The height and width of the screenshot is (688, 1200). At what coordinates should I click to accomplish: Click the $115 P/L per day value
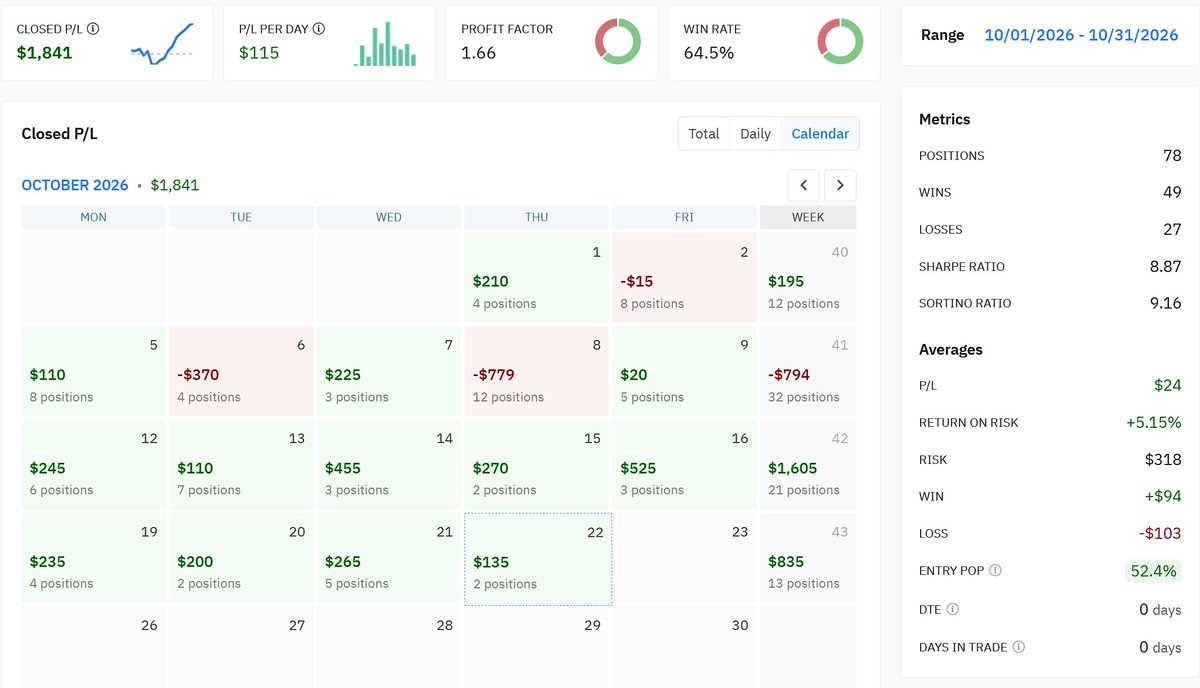coord(259,52)
